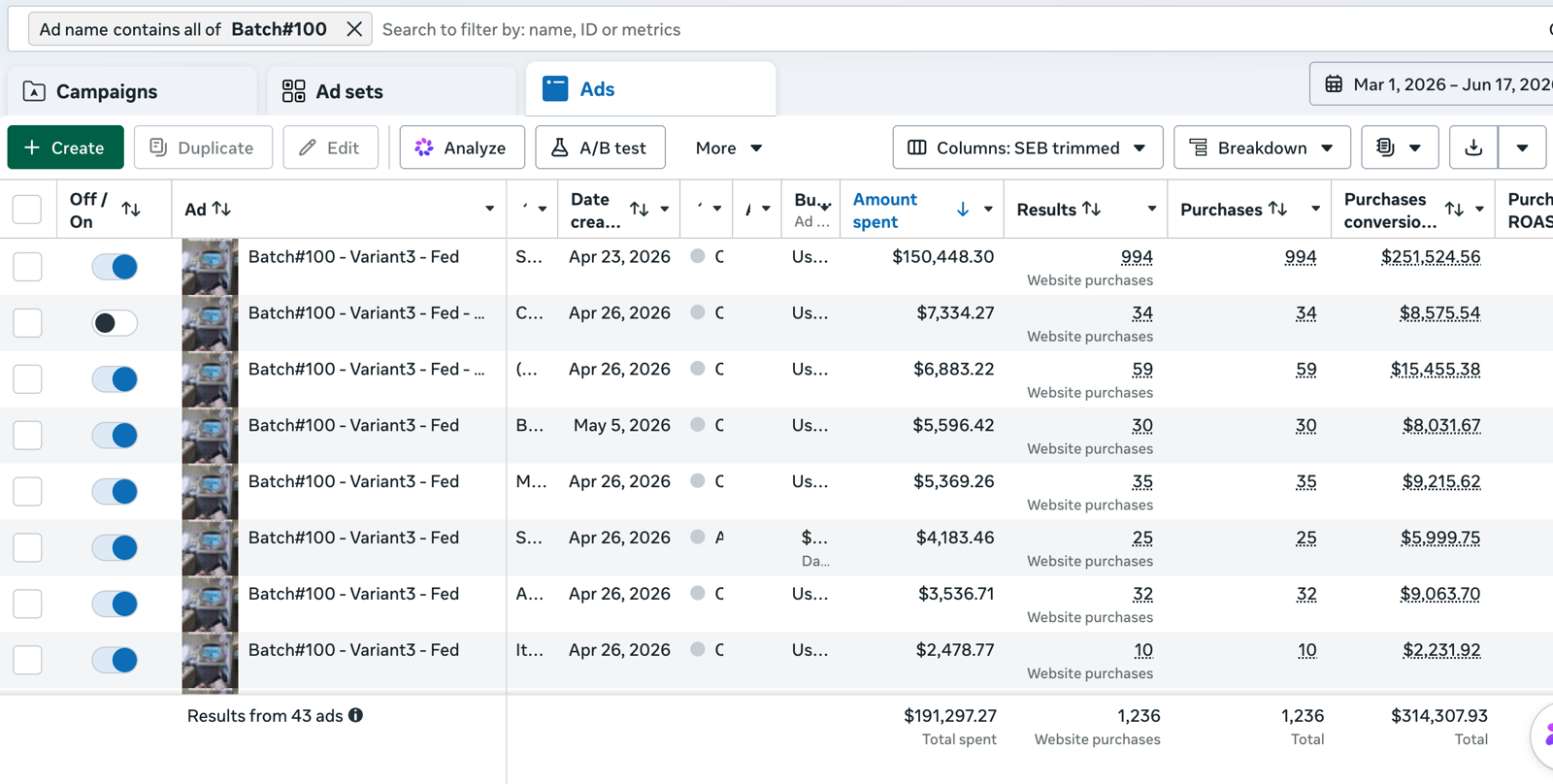Open Purchases conversion value options arrow
This screenshot has height=784, width=1553.
(1479, 209)
